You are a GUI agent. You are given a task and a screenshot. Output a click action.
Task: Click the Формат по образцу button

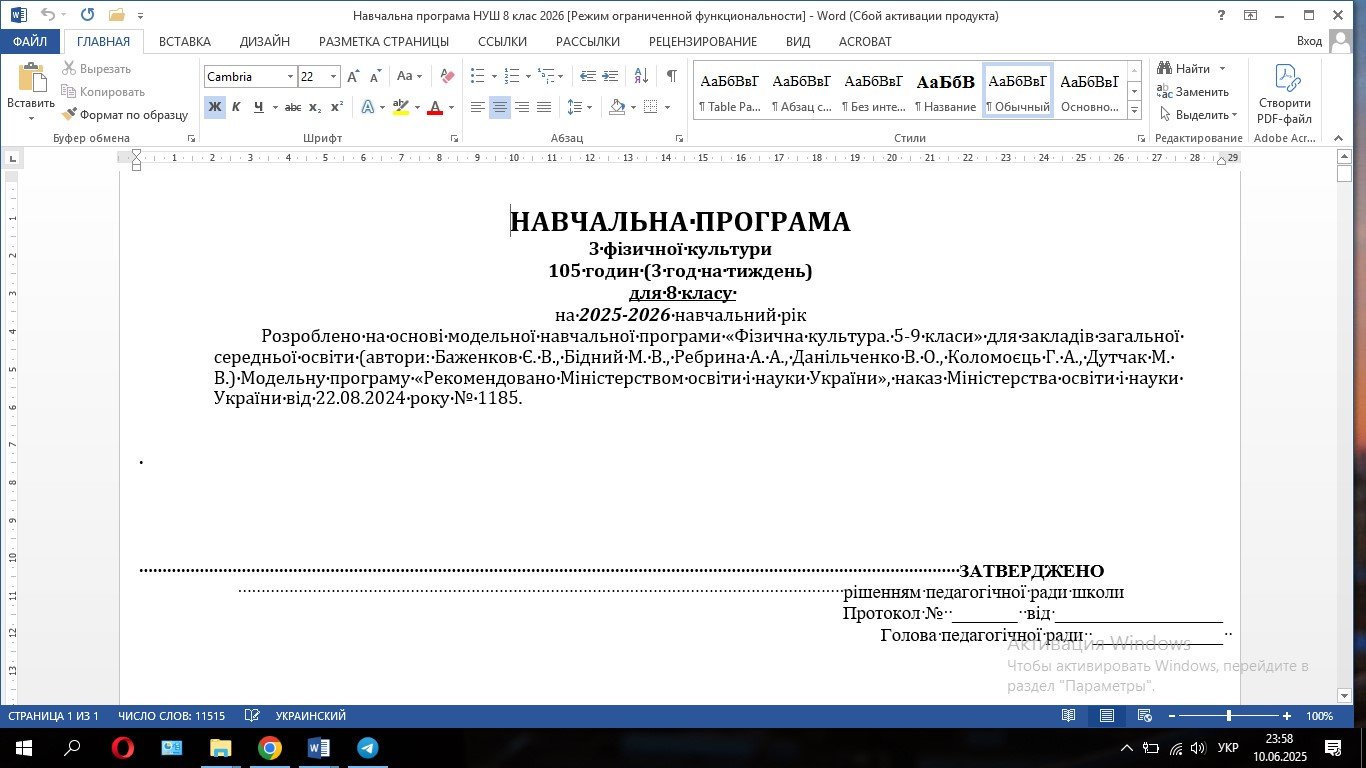(125, 114)
